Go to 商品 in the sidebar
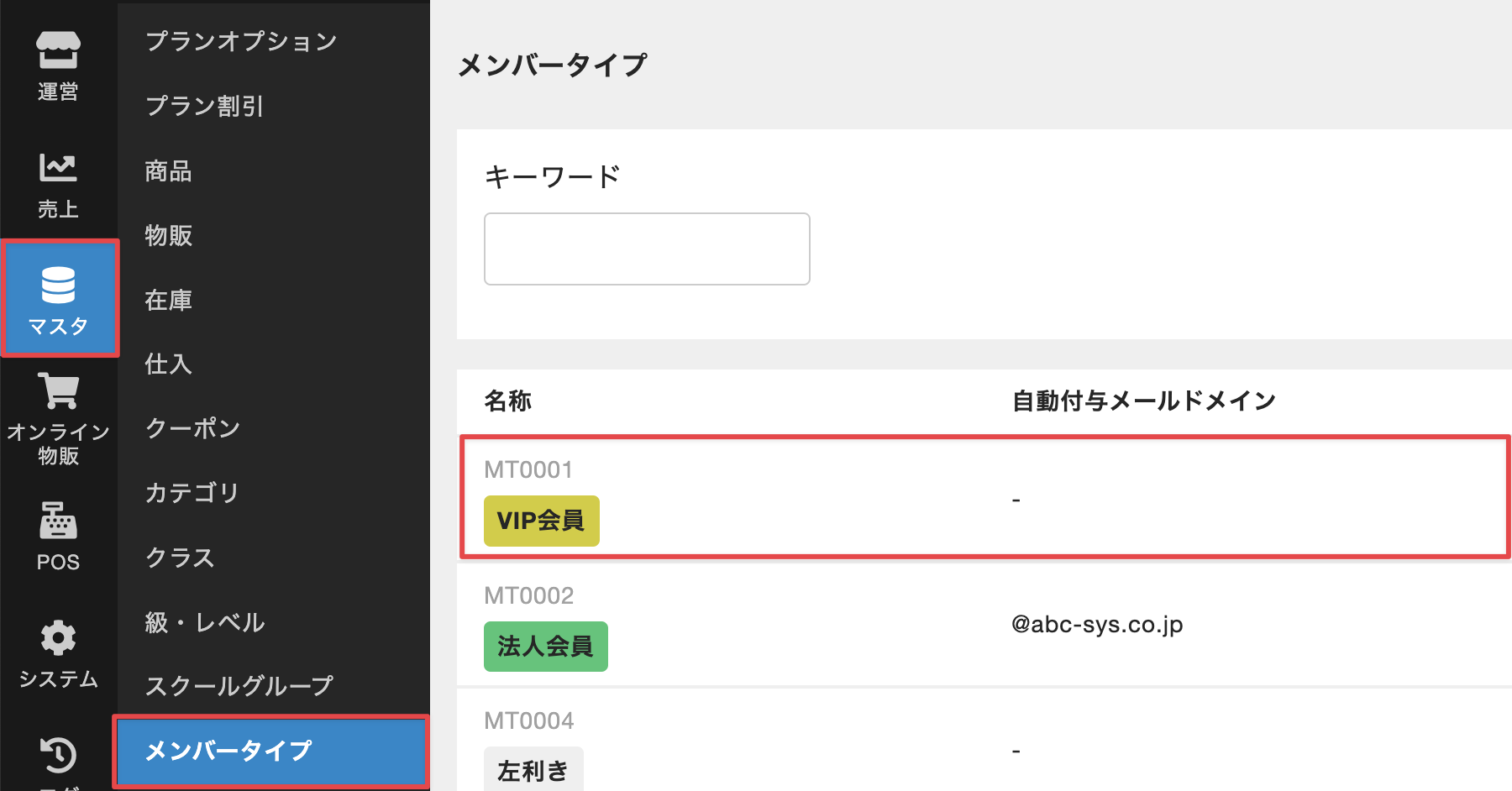 point(168,171)
